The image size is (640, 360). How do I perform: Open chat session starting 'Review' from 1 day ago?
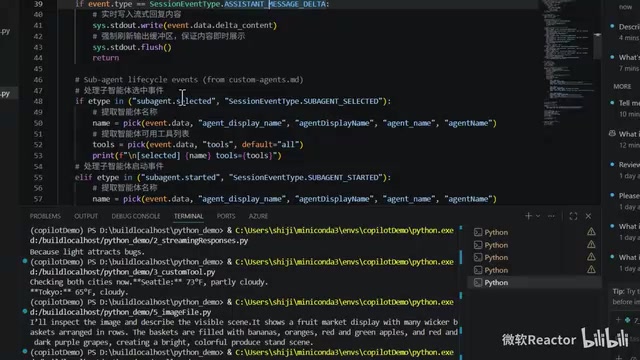point(624,170)
